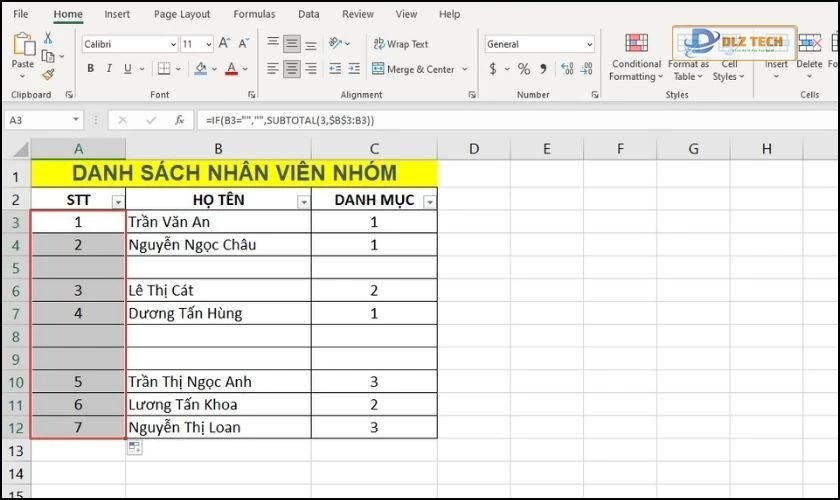Toggle Bold formatting
The image size is (840, 500).
click(x=90, y=69)
